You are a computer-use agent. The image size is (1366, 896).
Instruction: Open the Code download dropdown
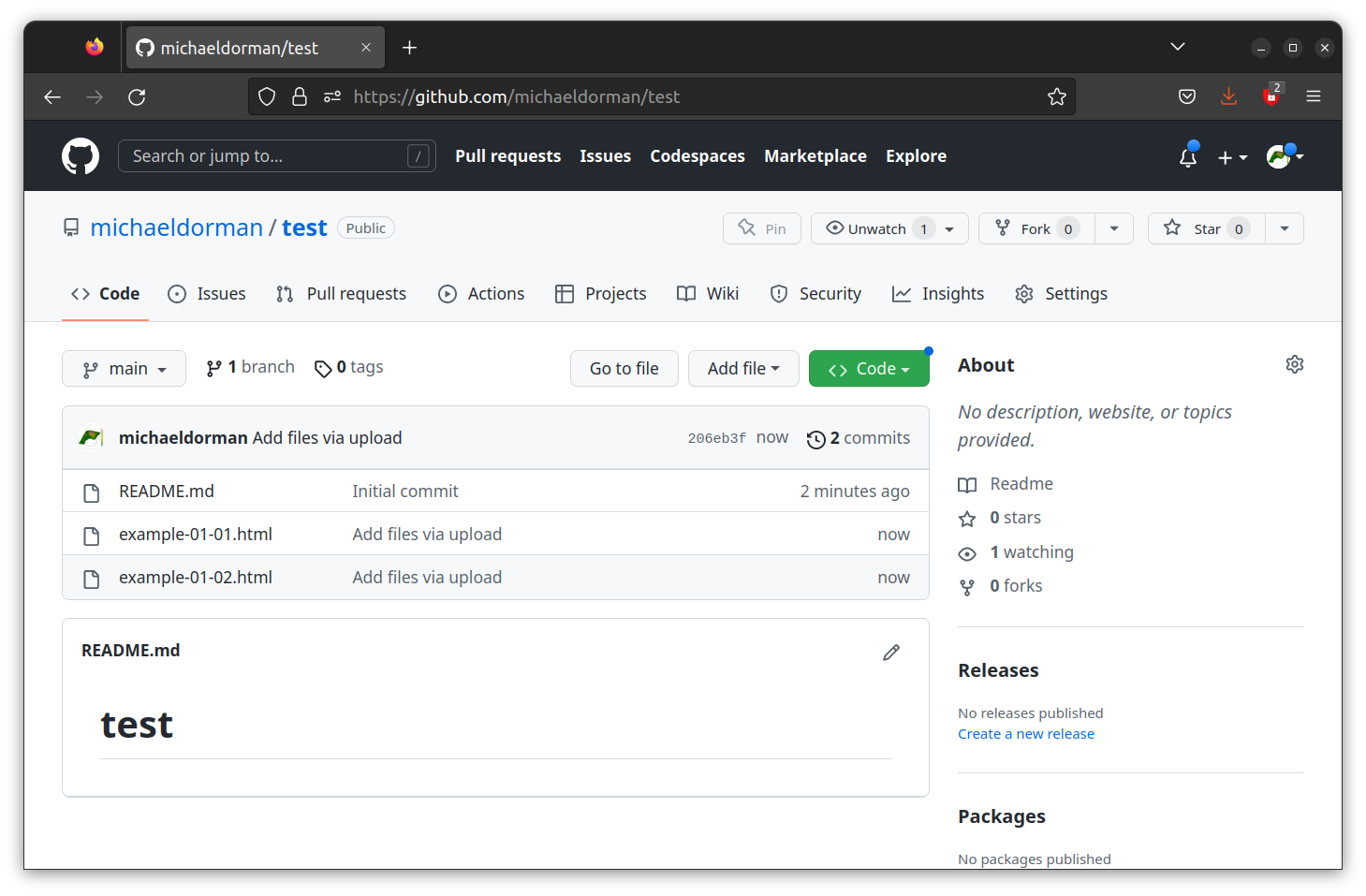[868, 368]
